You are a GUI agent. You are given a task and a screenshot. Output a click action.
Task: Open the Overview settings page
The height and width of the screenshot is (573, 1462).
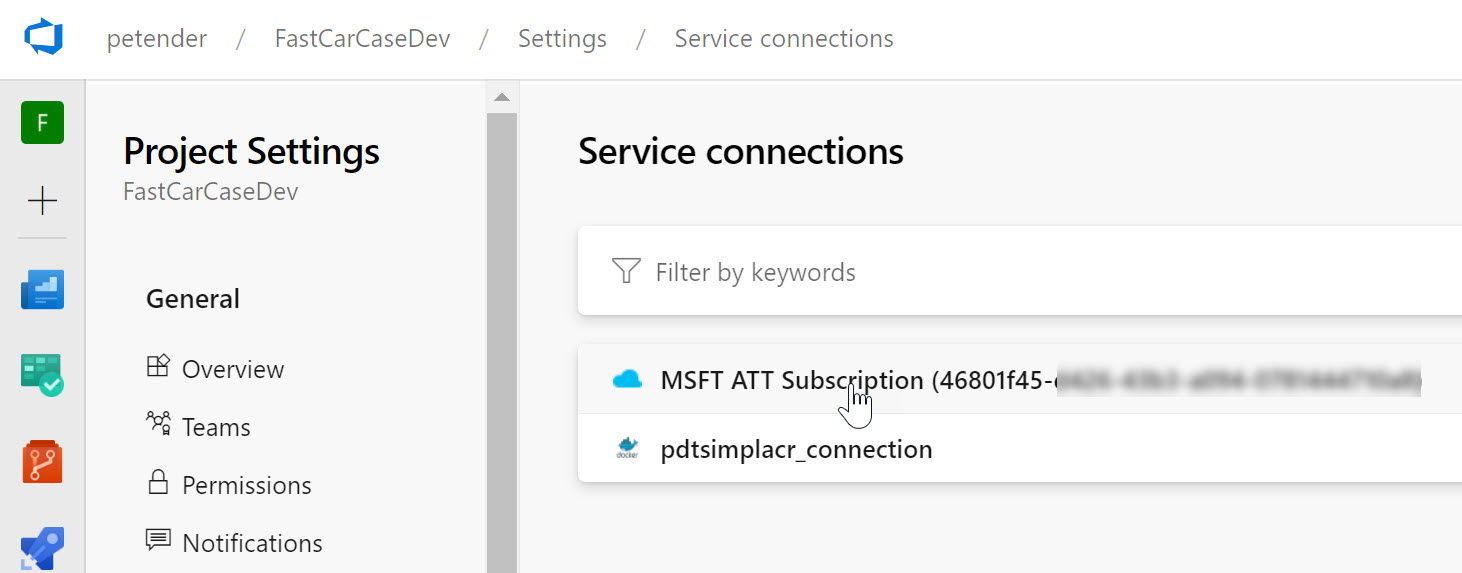[232, 369]
